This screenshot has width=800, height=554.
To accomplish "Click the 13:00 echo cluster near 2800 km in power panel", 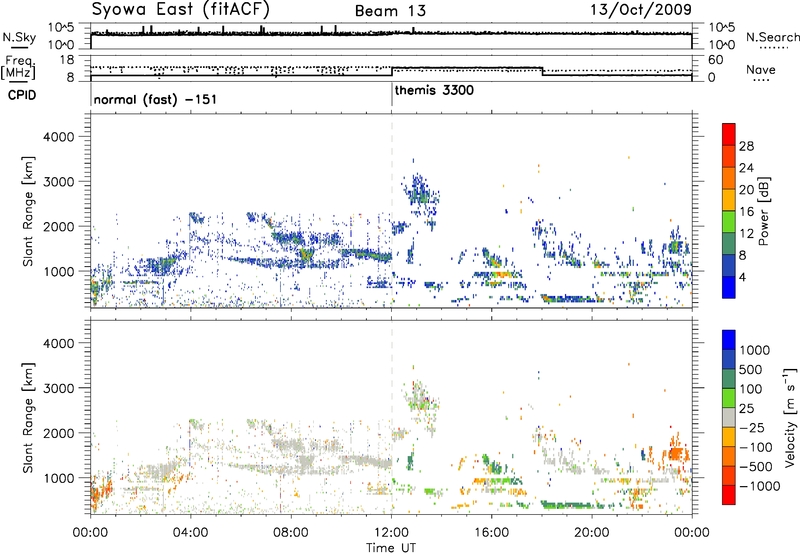I will (x=421, y=195).
